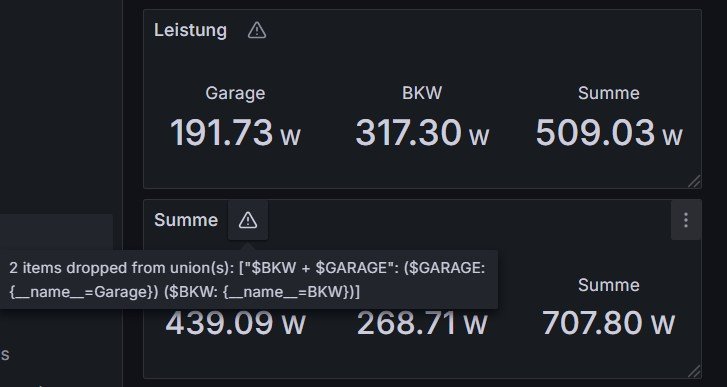Click the highlighted item in left sidebar

click(56, 233)
